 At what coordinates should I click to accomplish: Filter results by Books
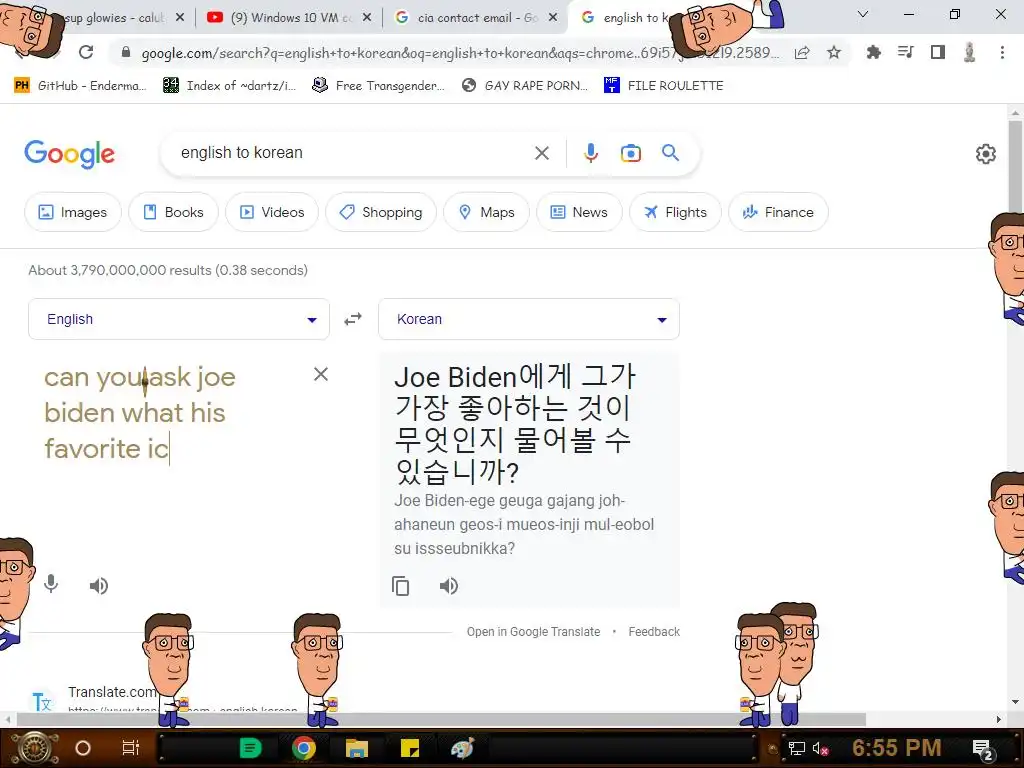point(173,212)
